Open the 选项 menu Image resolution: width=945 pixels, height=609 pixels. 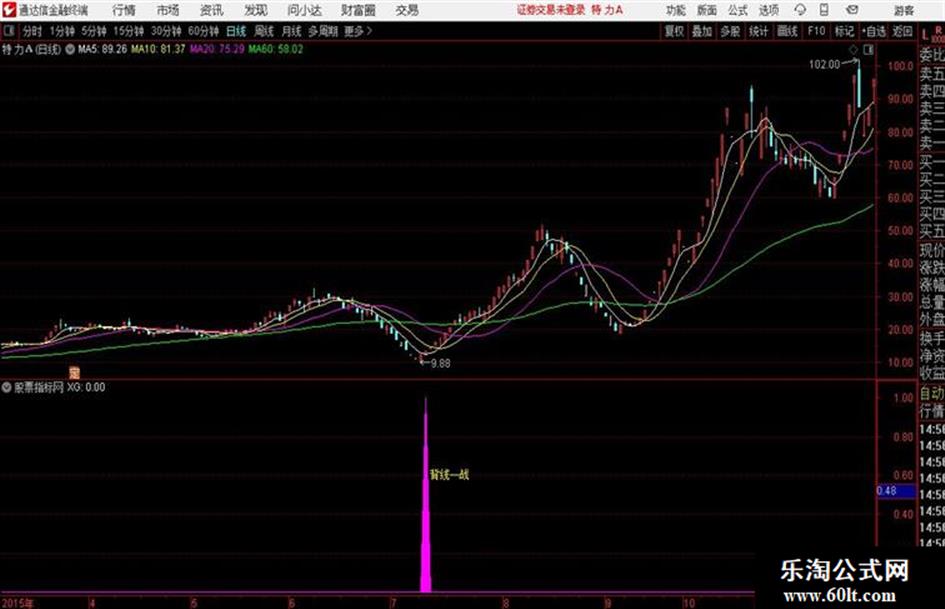pos(768,10)
